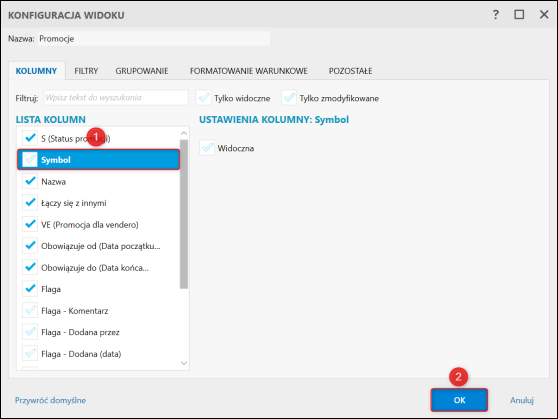Viewport: 558px width, 419px height.
Task: Open the GRUPOWANIE tab
Action: (x=142, y=71)
